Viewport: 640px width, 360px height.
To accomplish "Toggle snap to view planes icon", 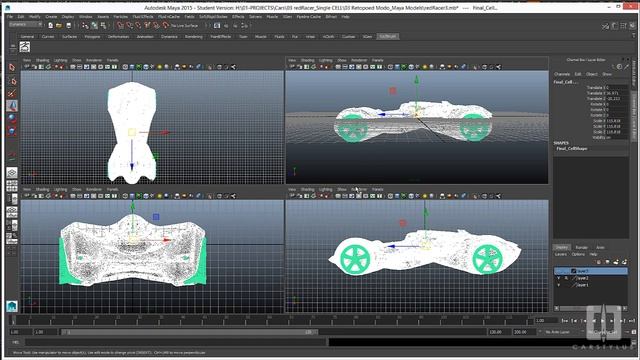I will 156,25.
